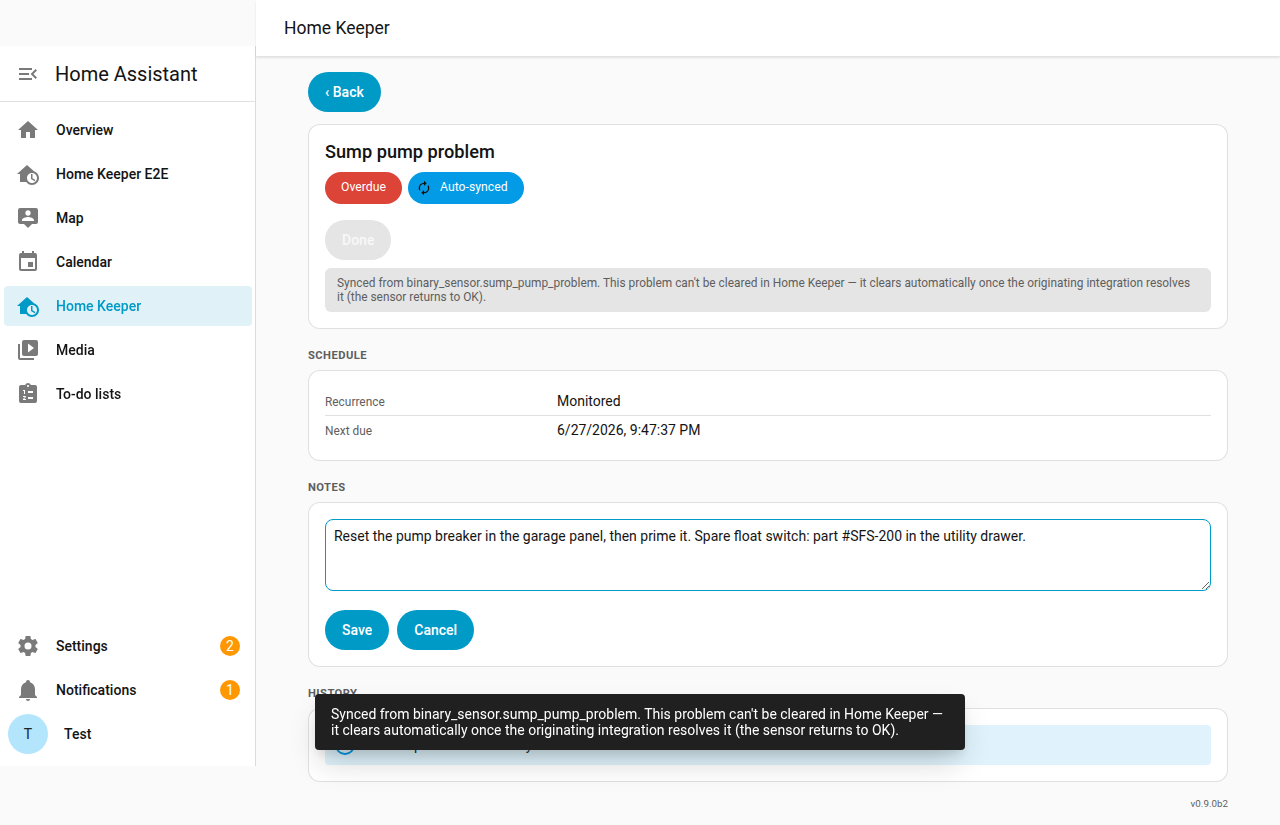The width and height of the screenshot is (1280, 825).
Task: Click the Home Keeper page header title
Action: (x=337, y=28)
